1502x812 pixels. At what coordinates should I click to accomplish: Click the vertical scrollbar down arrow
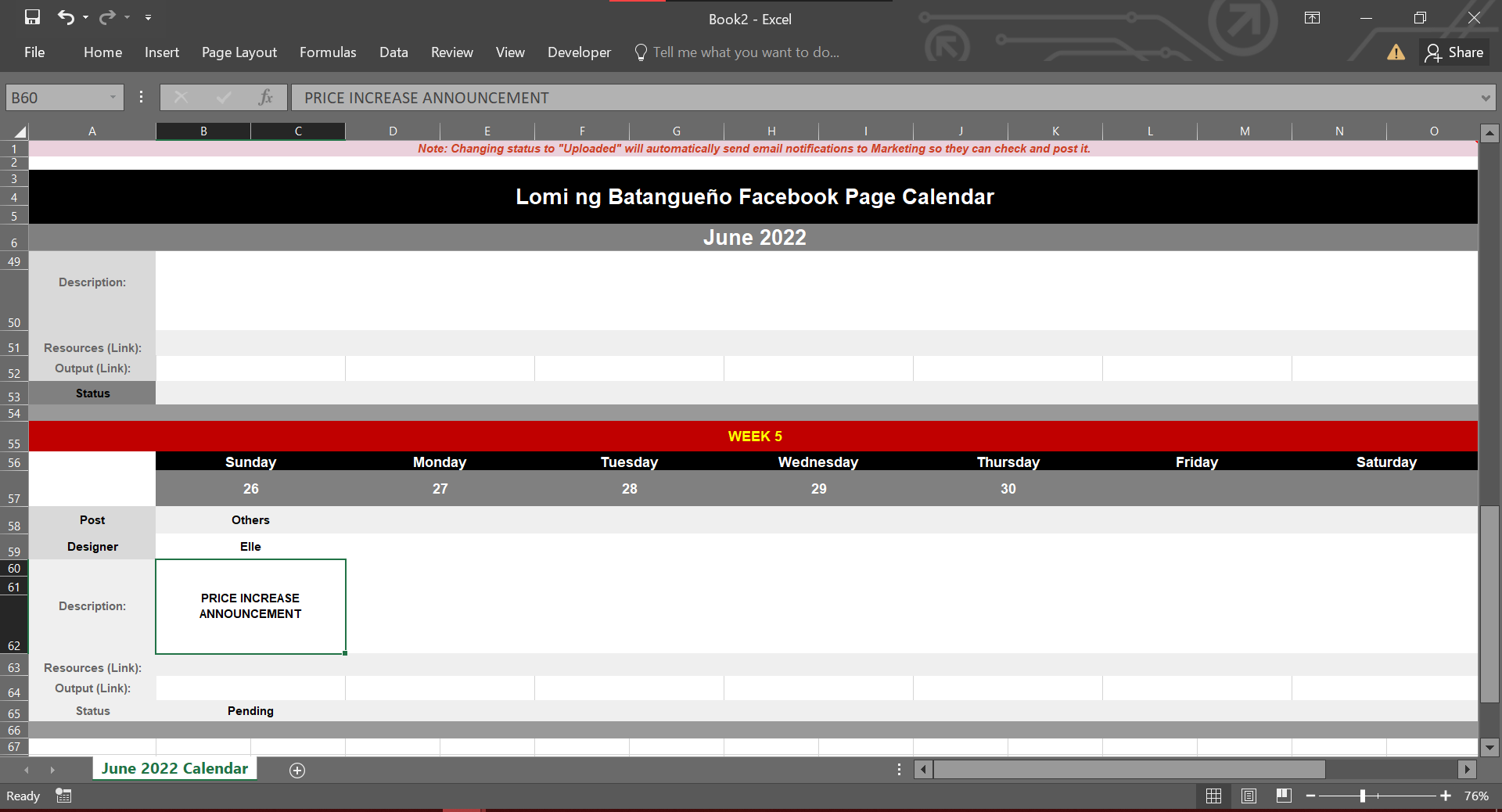coord(1490,748)
